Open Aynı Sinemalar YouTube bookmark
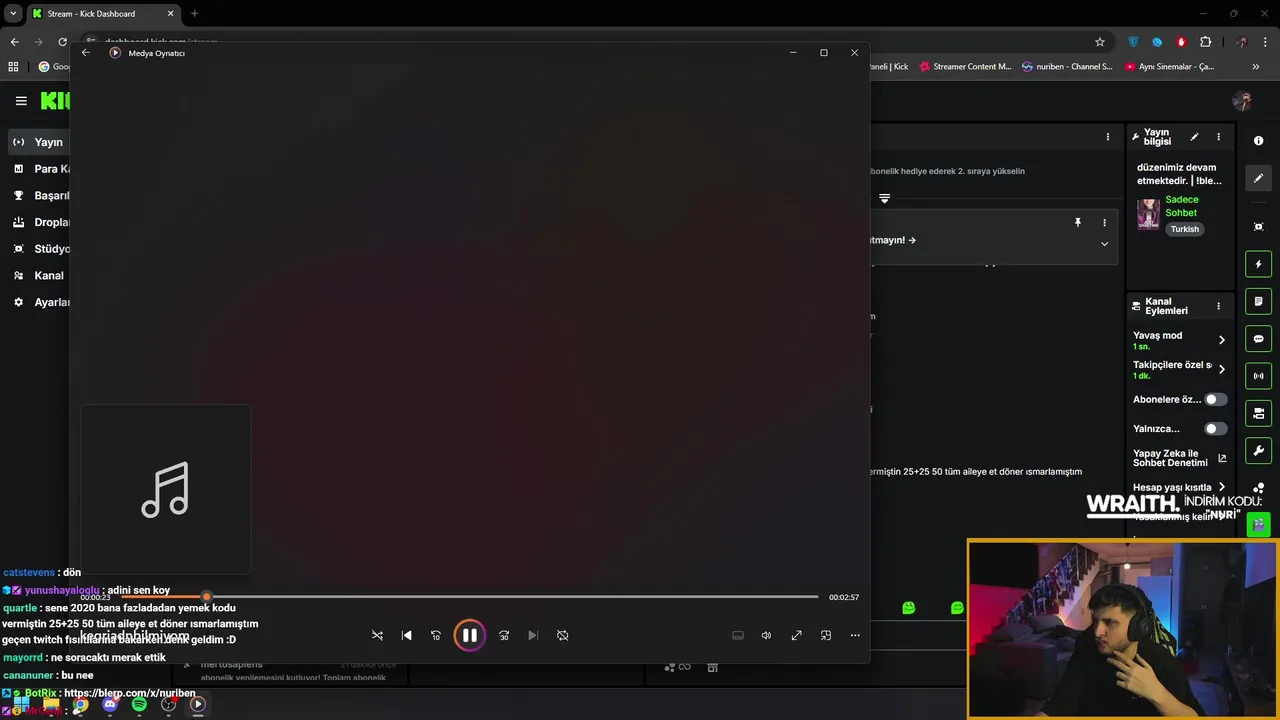 coord(1170,67)
